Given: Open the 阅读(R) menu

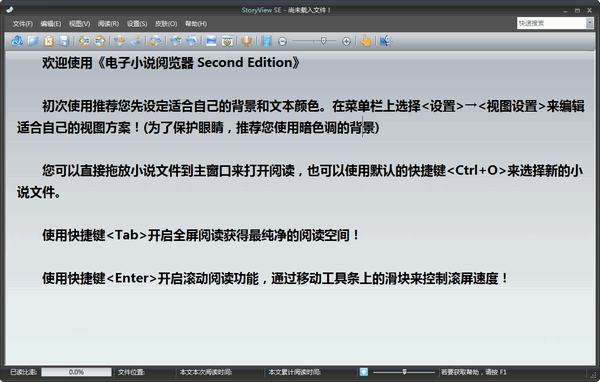Looking at the screenshot, I should pos(108,24).
